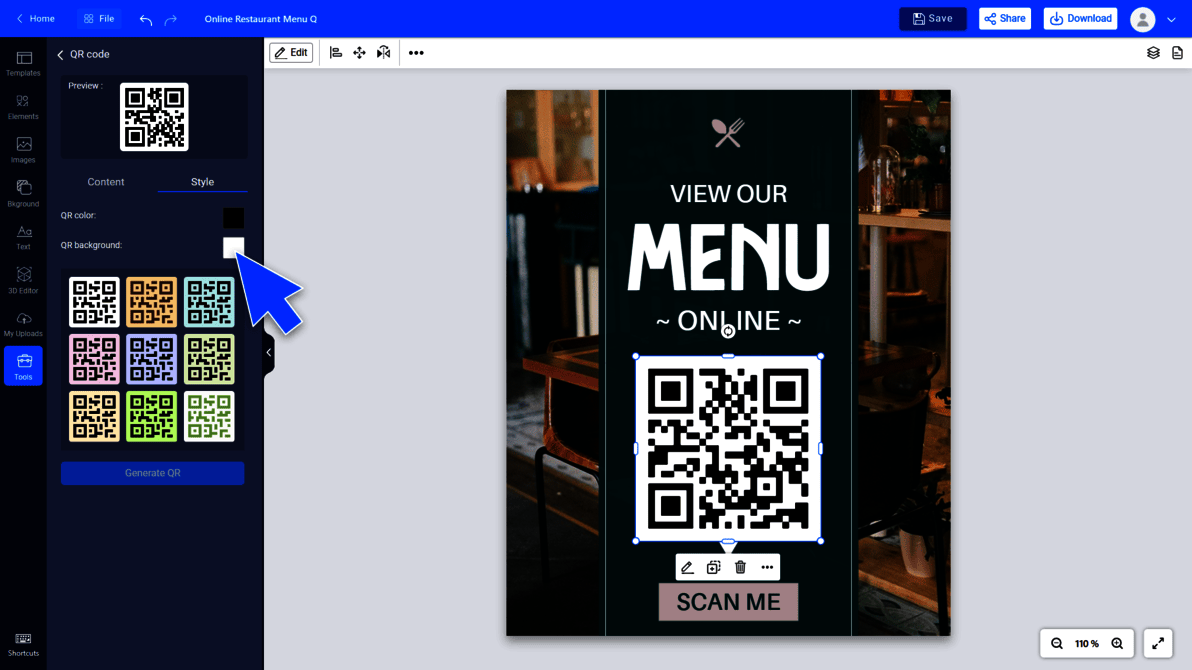Switch to the Content tab
Screen dimensions: 1192x670
tap(106, 181)
